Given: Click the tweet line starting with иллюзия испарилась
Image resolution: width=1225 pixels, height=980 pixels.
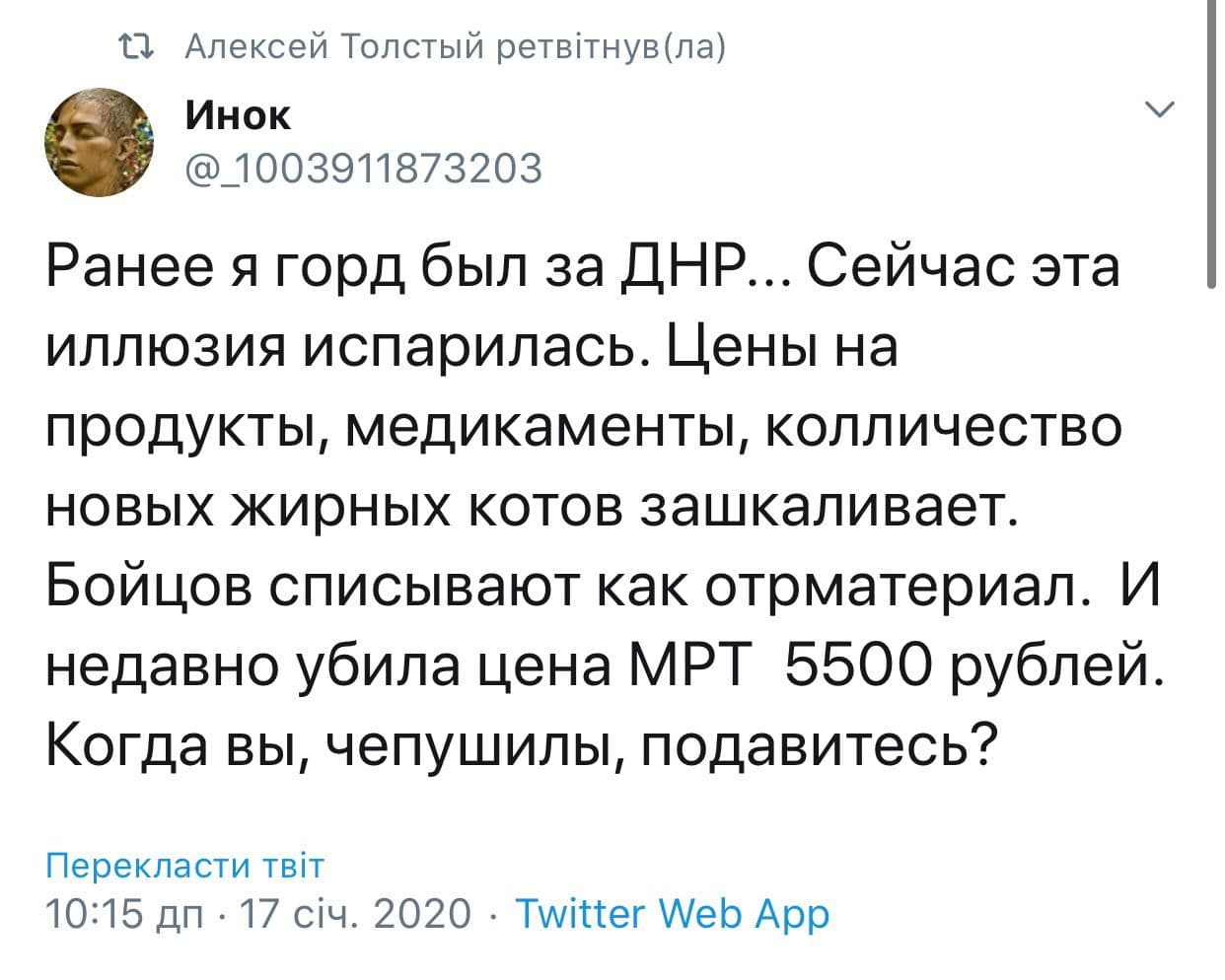Looking at the screenshot, I should pyautogui.click(x=472, y=346).
